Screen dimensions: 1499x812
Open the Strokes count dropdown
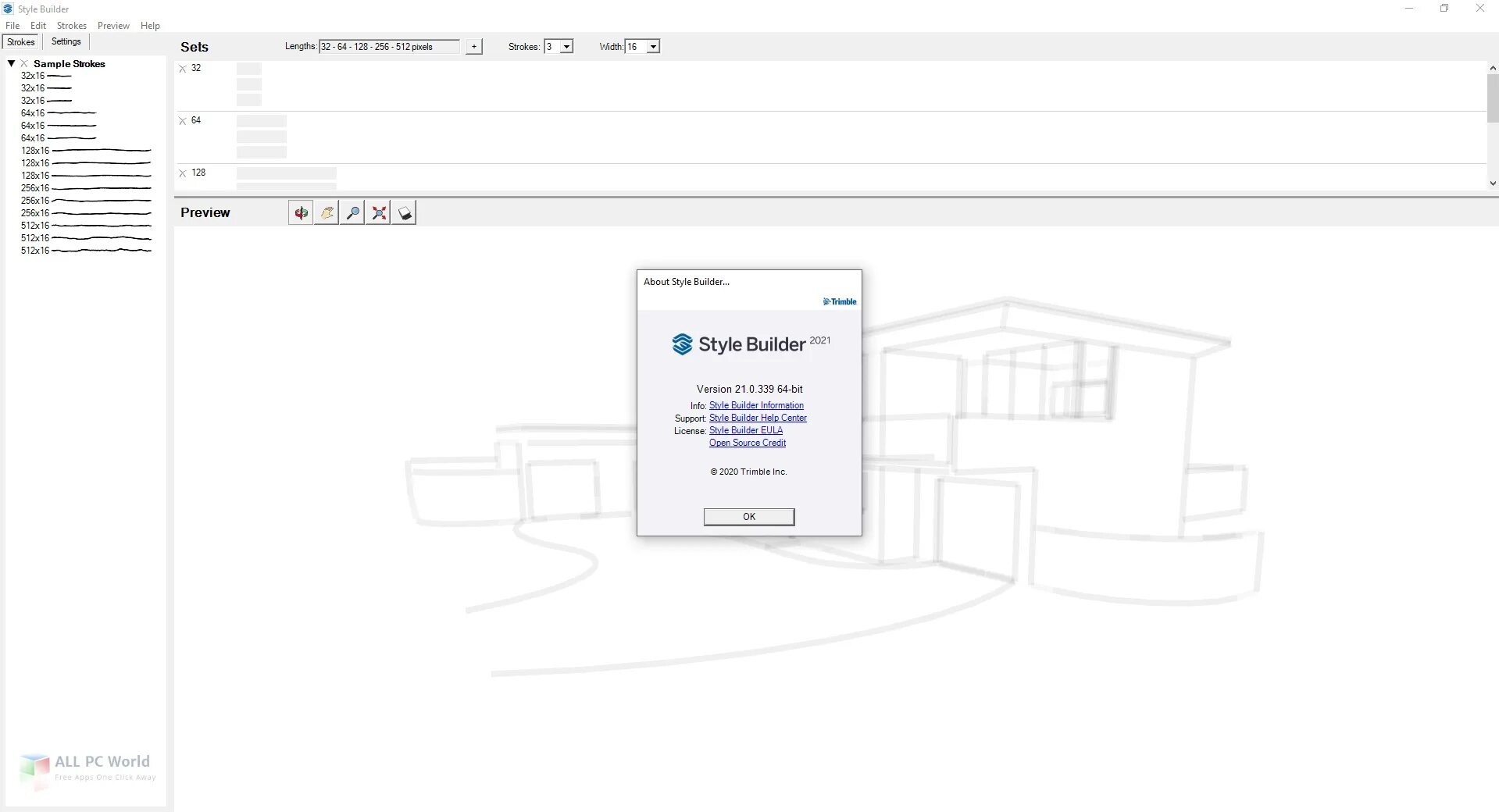567,47
